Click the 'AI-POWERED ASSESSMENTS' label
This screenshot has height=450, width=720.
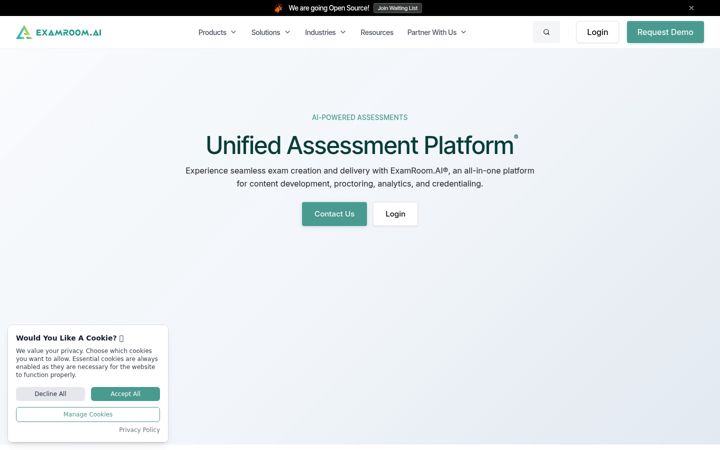pyautogui.click(x=360, y=118)
